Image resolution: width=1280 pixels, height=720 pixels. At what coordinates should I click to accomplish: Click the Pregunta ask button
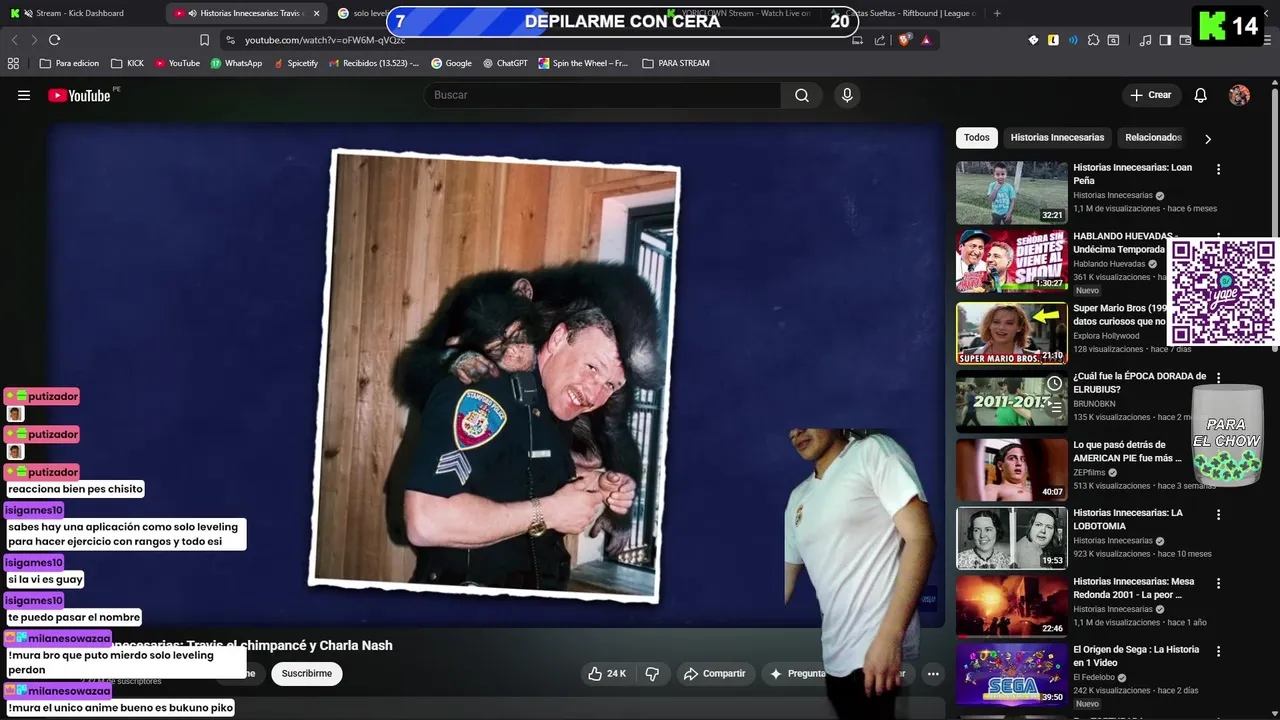800,674
